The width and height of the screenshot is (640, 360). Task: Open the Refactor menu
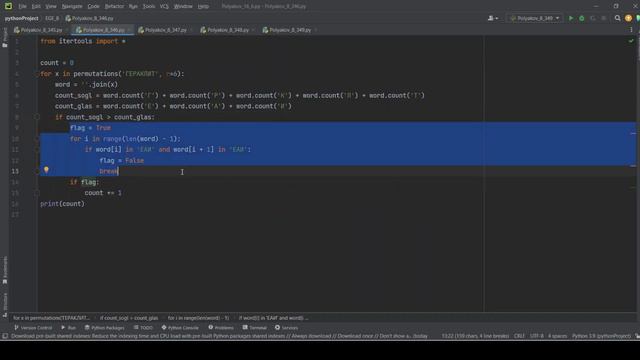coord(114,6)
